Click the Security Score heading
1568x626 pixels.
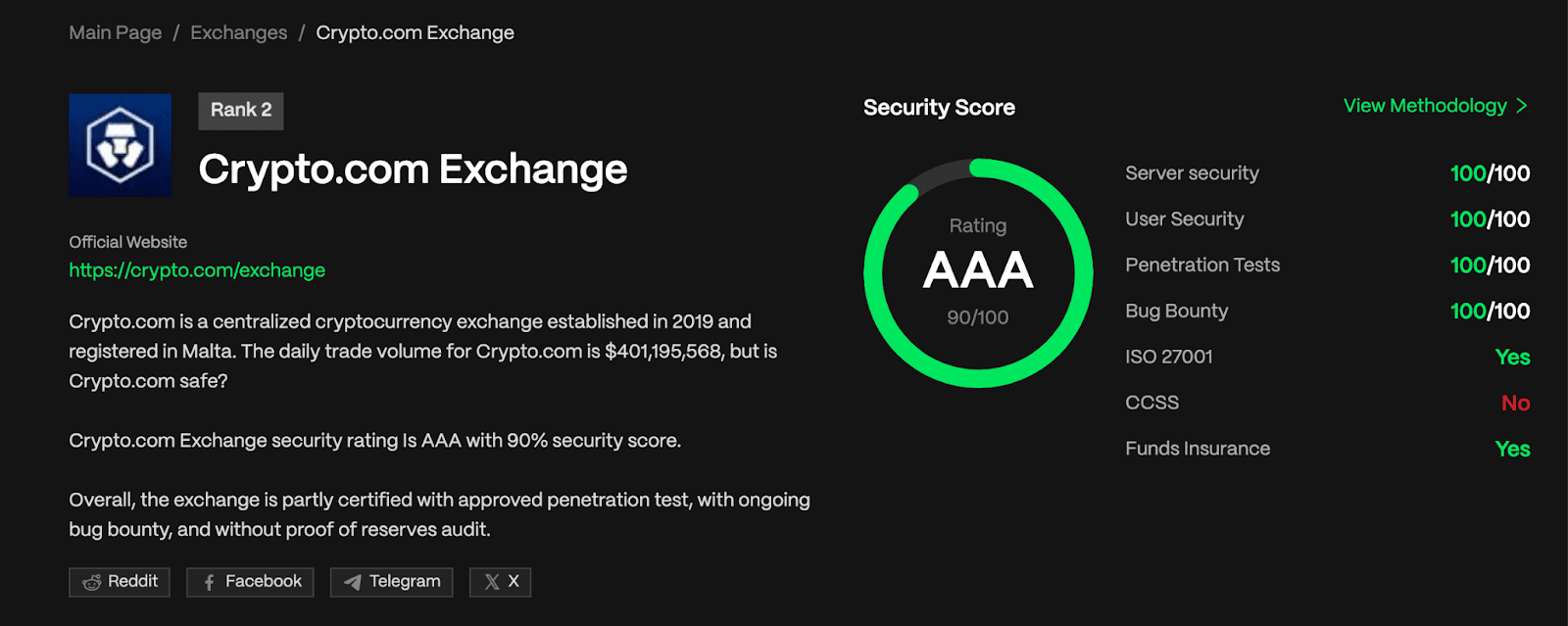[x=939, y=108]
